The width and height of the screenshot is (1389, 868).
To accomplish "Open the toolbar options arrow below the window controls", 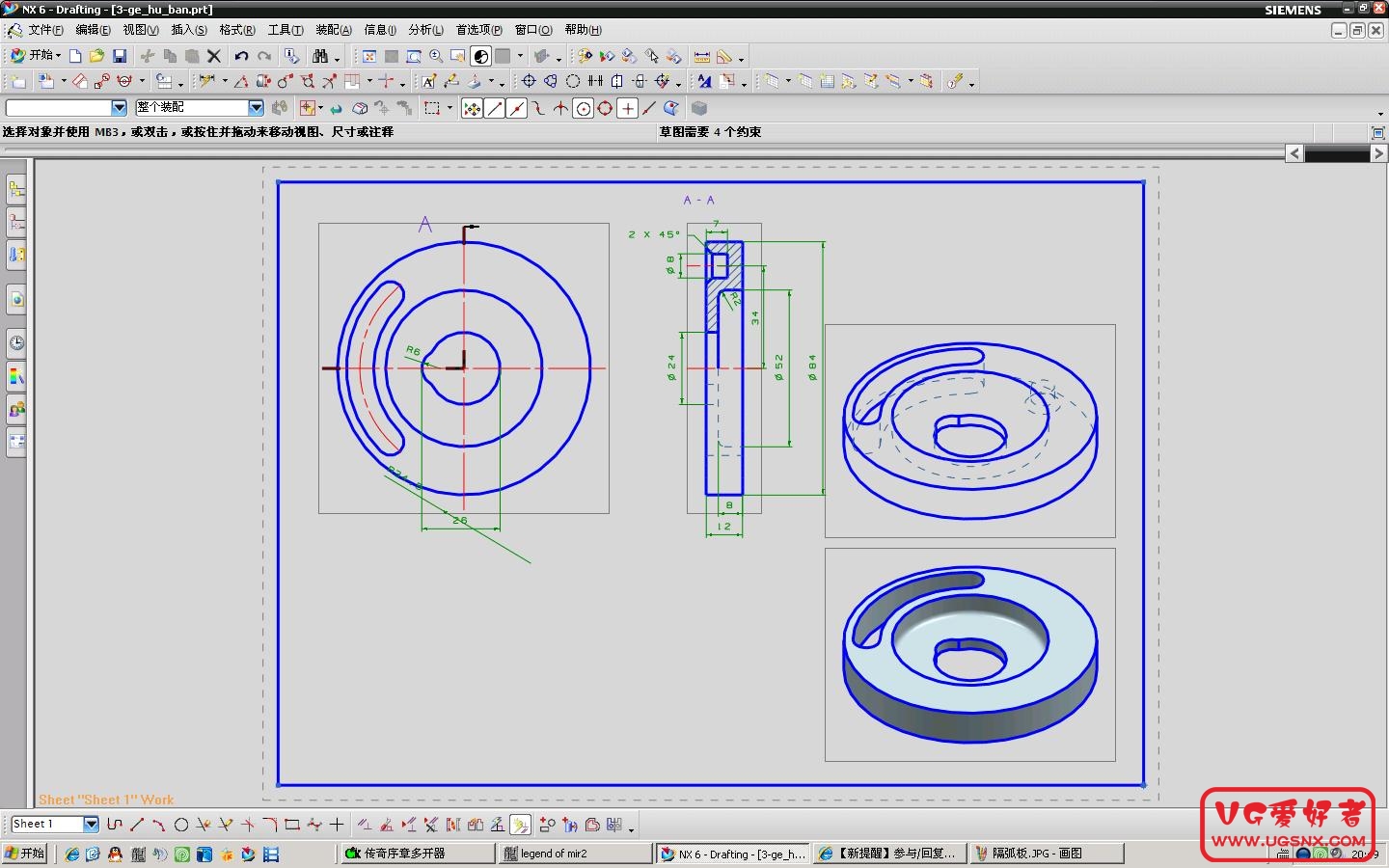I will (x=1380, y=113).
